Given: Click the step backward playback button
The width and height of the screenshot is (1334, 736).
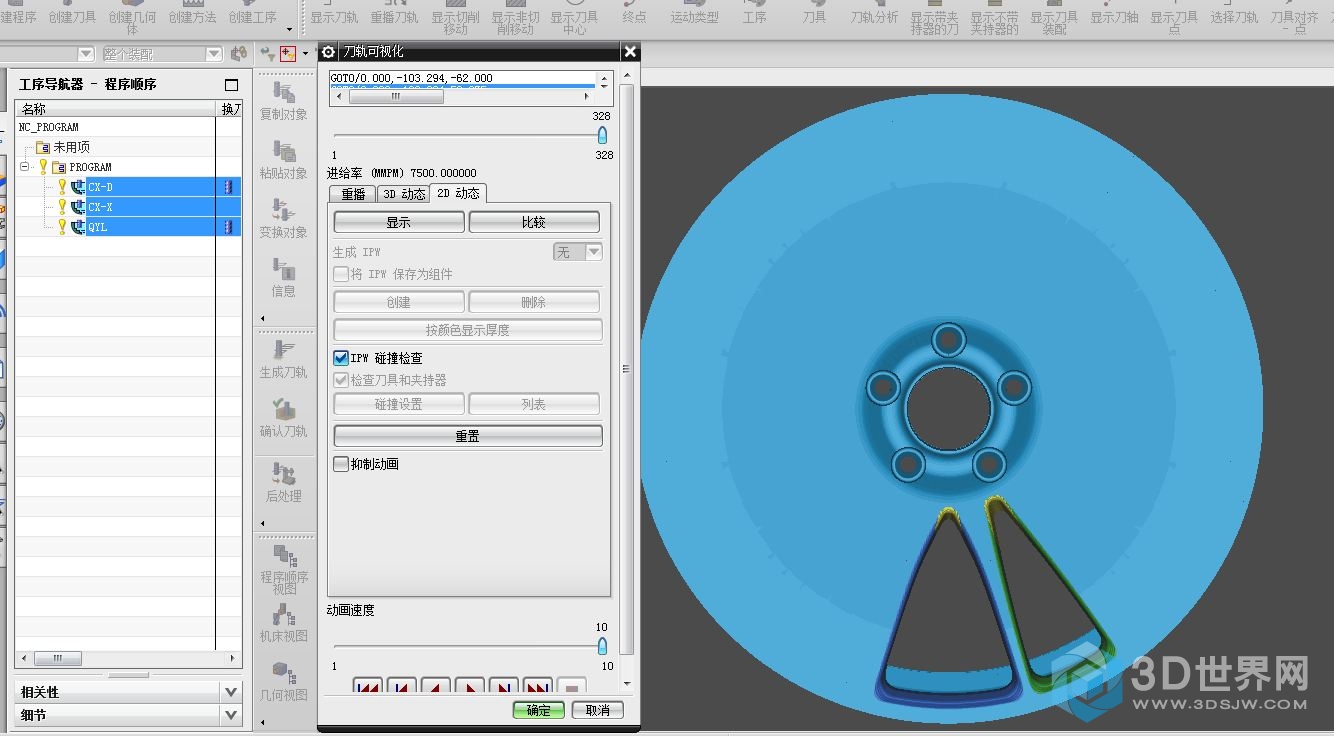Looking at the screenshot, I should (401, 686).
